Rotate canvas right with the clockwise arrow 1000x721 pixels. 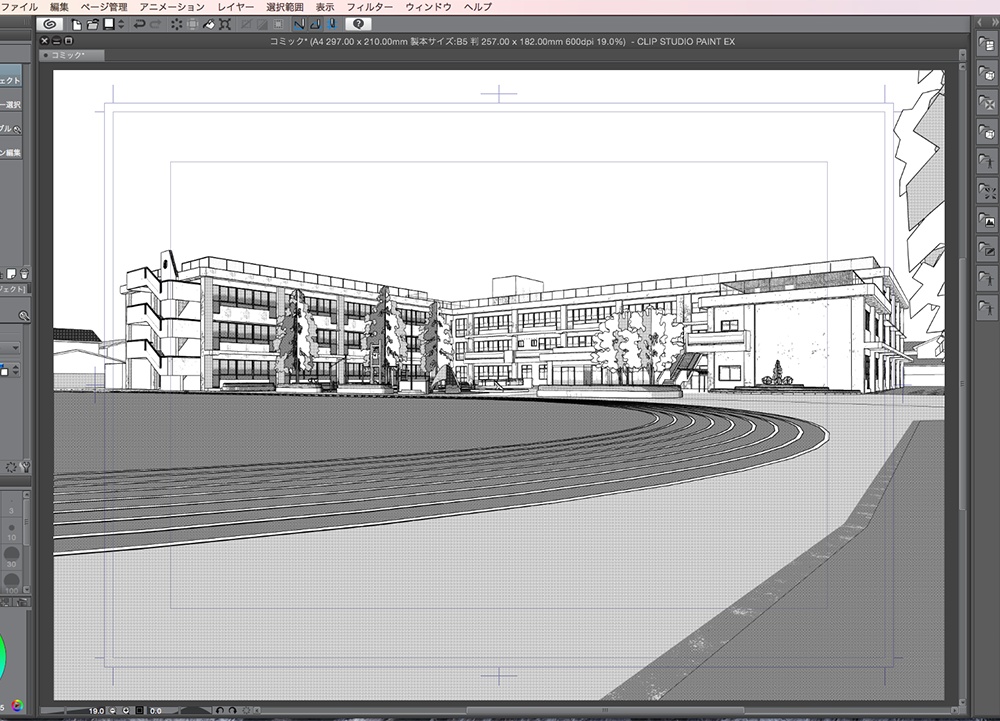[233, 710]
